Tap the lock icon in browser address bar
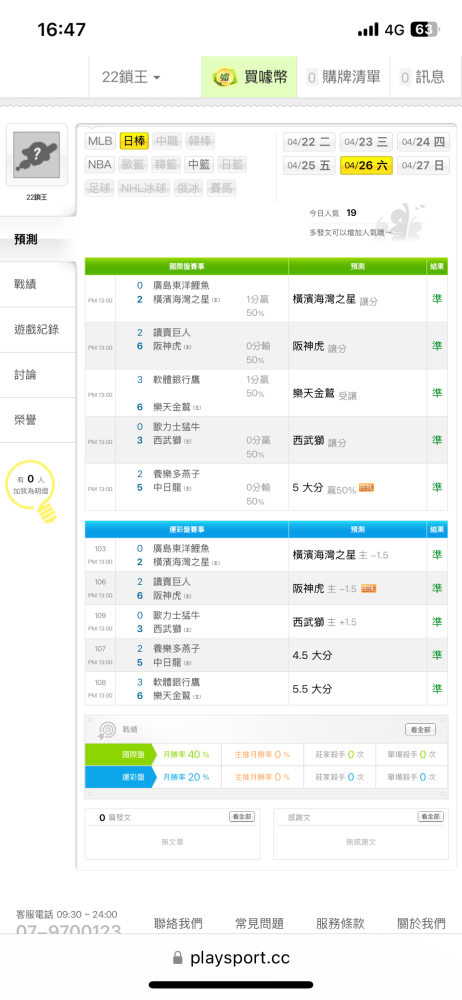462x1000 pixels. (177, 958)
